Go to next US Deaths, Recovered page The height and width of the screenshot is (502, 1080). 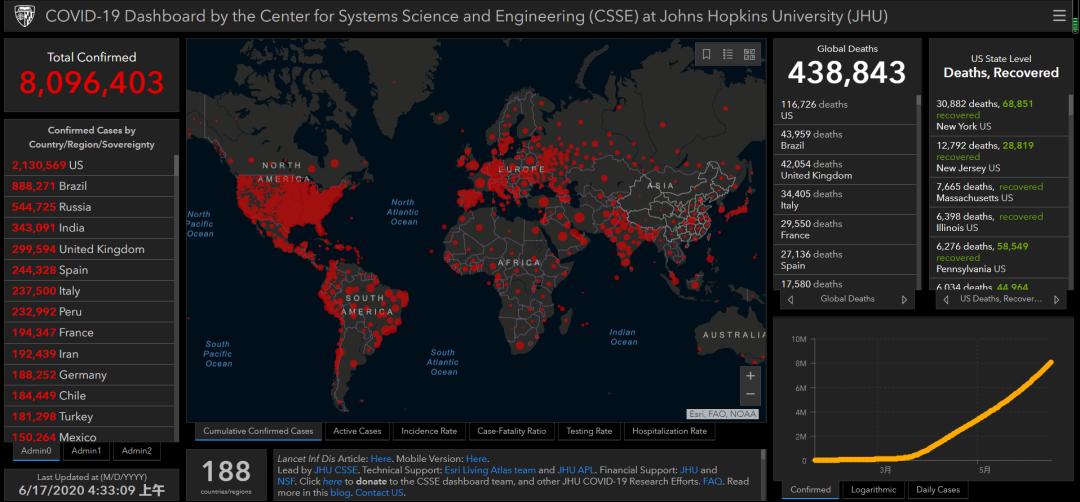pyautogui.click(x=1056, y=300)
